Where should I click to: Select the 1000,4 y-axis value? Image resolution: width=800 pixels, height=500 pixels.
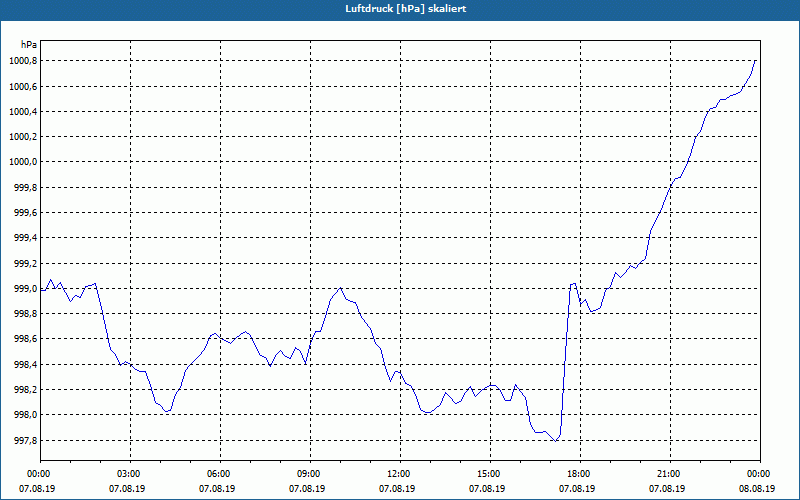tap(23, 112)
